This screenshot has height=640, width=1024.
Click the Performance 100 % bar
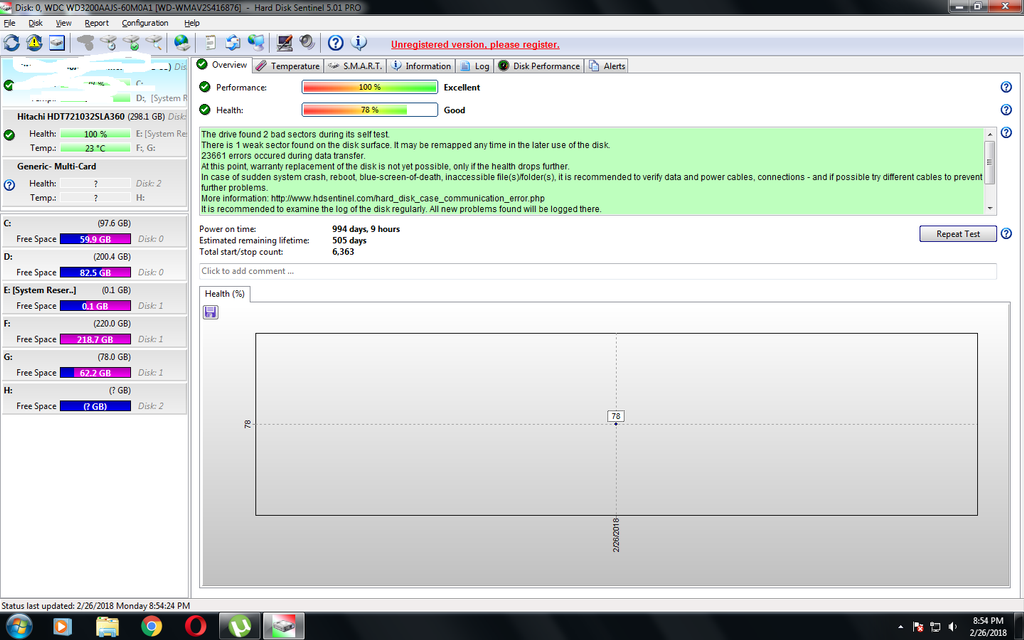click(x=370, y=87)
